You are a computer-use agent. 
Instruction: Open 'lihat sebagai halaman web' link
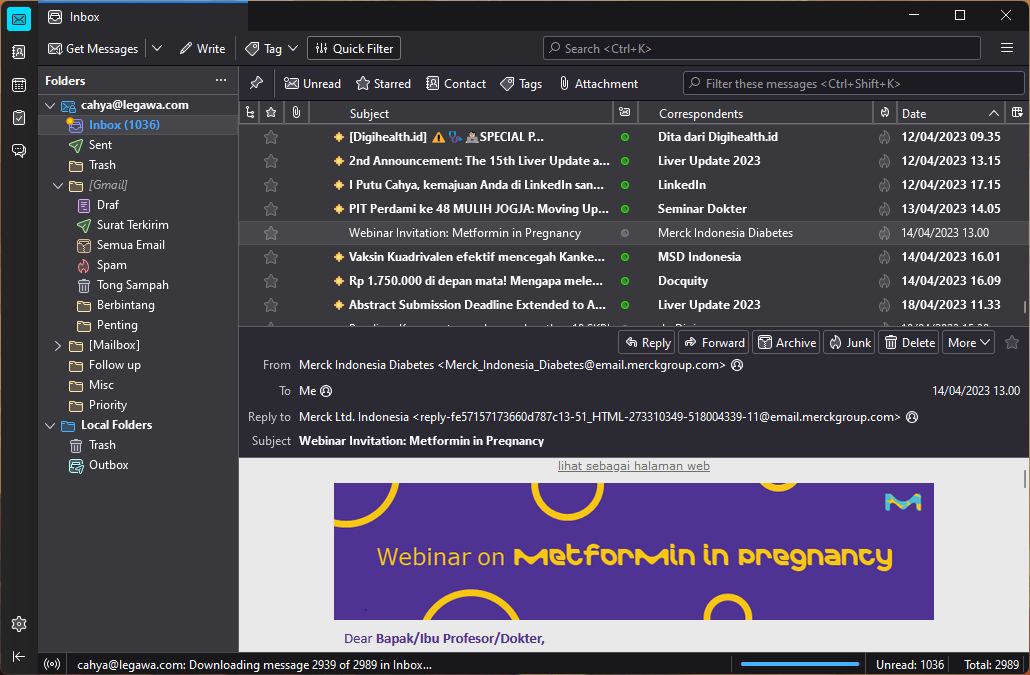click(x=634, y=466)
